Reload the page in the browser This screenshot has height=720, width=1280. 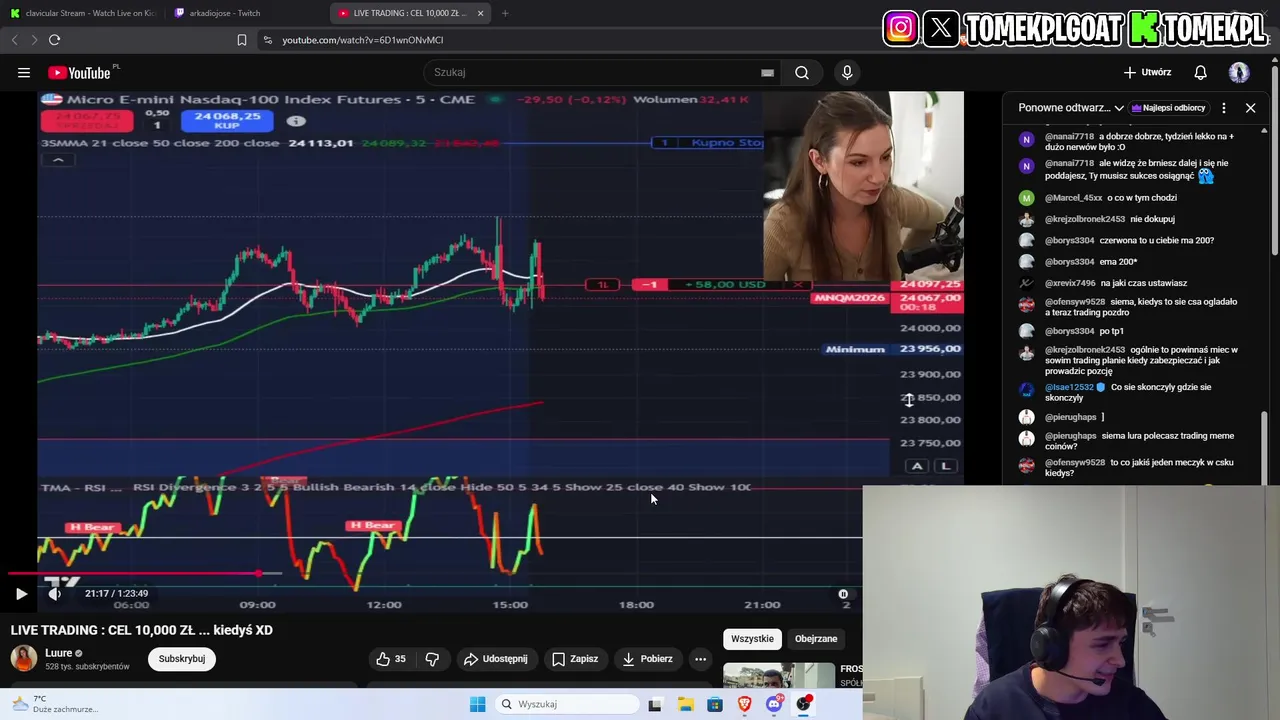coord(54,40)
